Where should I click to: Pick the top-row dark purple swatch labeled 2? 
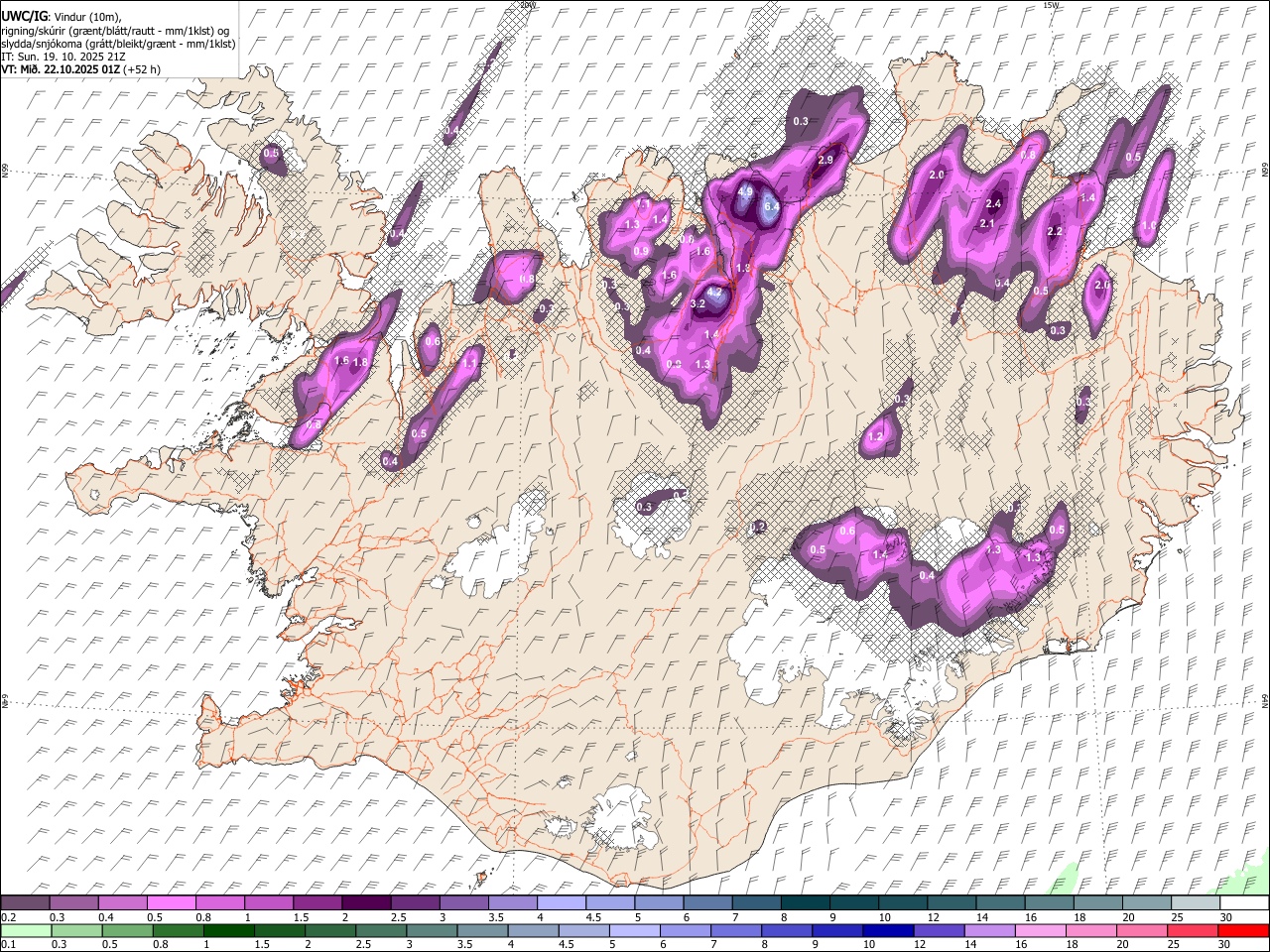(366, 902)
